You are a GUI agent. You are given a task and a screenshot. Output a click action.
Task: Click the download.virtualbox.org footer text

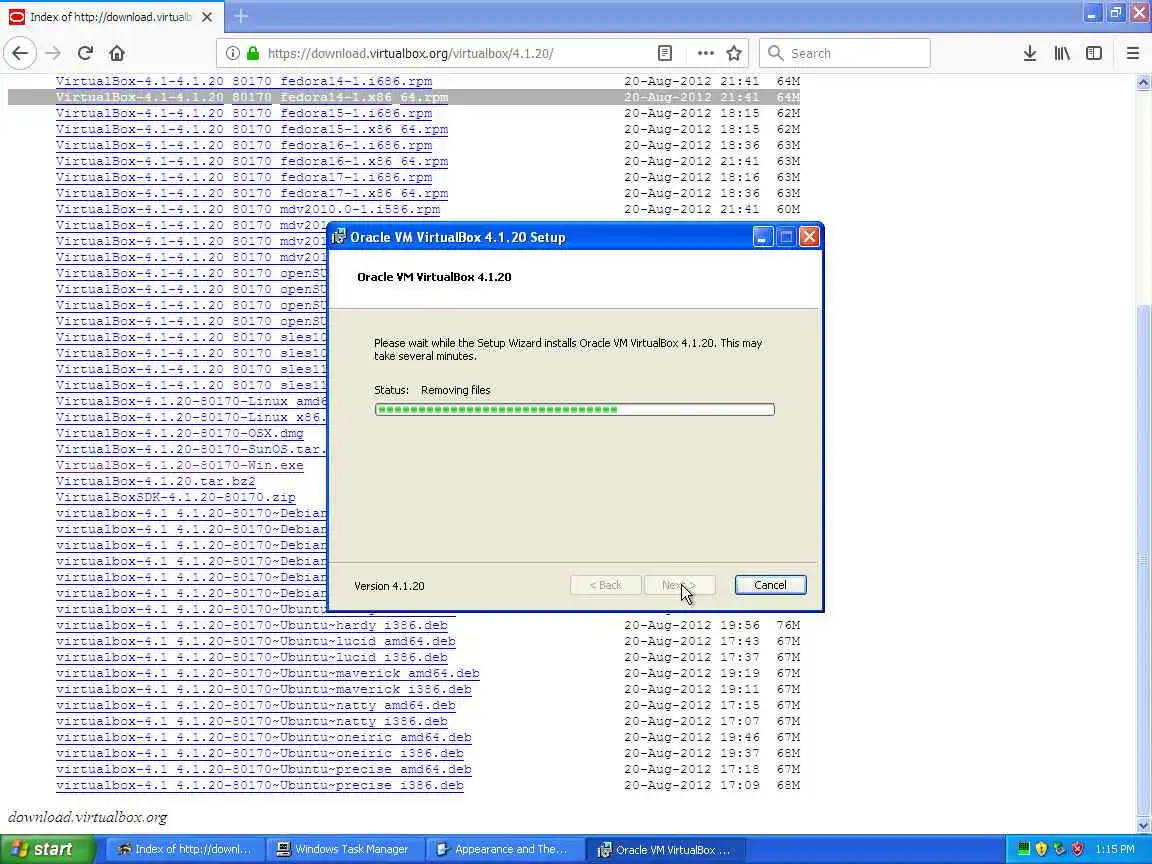coord(87,817)
